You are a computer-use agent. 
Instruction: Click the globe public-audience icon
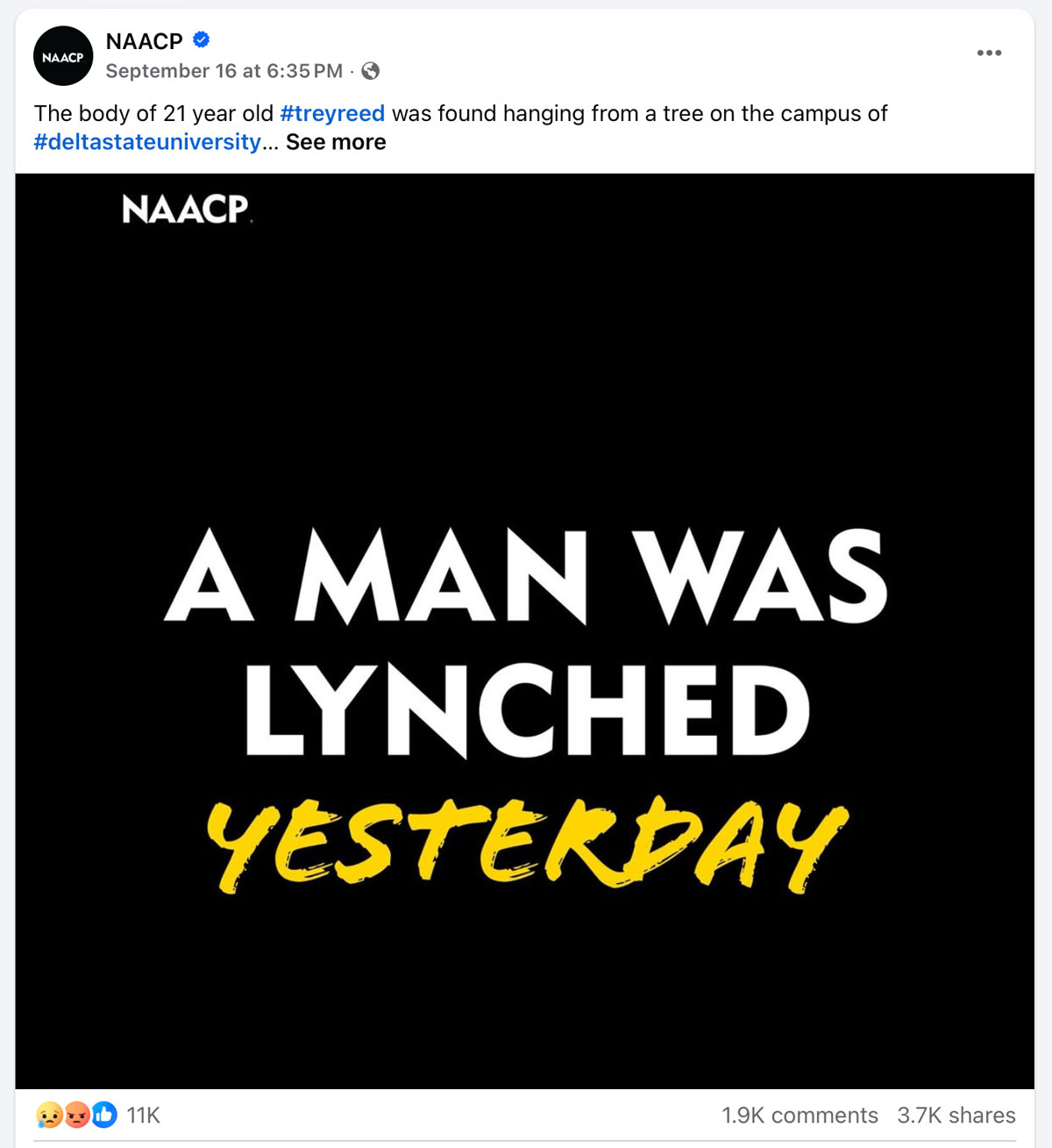tap(371, 71)
